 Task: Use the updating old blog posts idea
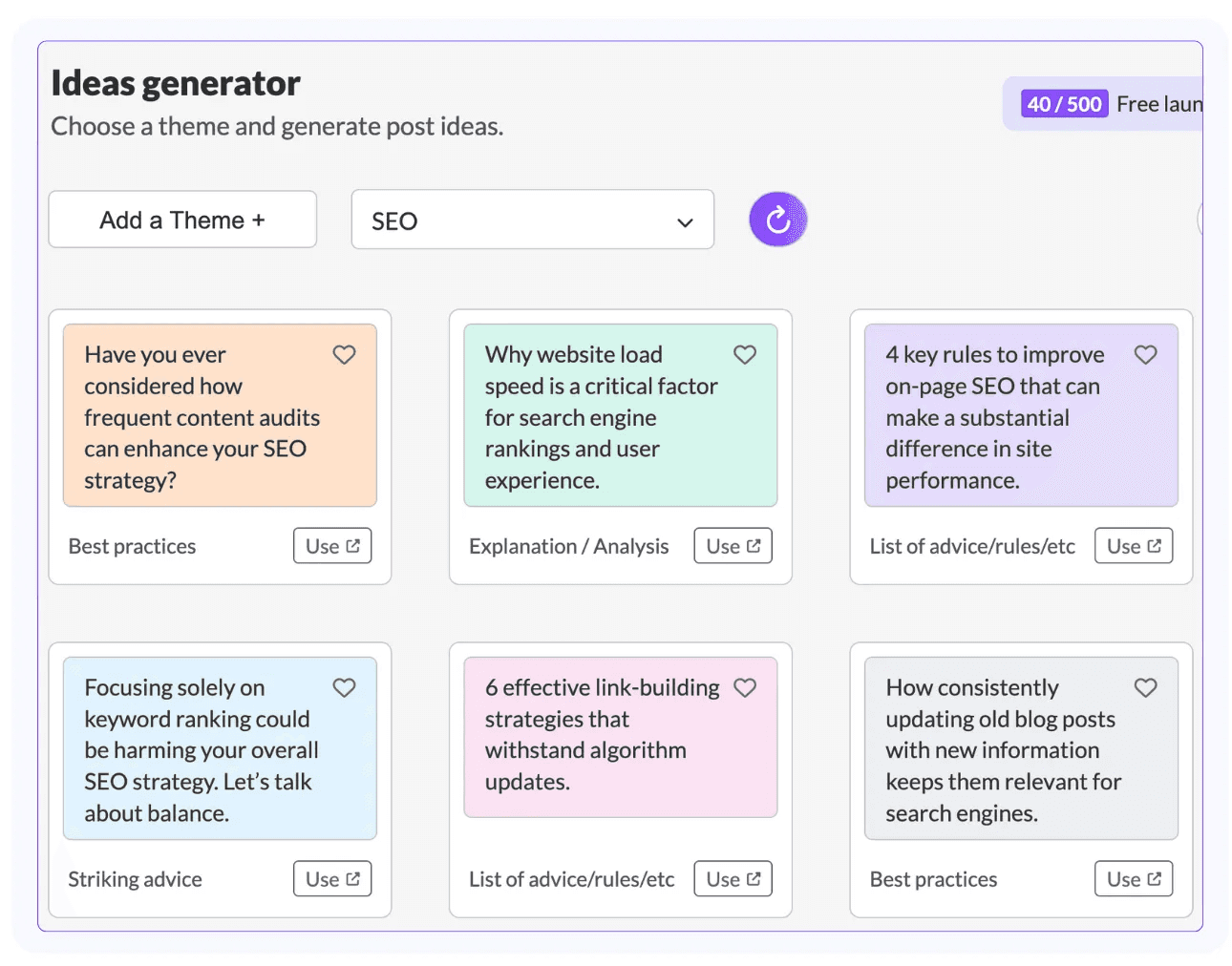(1134, 879)
